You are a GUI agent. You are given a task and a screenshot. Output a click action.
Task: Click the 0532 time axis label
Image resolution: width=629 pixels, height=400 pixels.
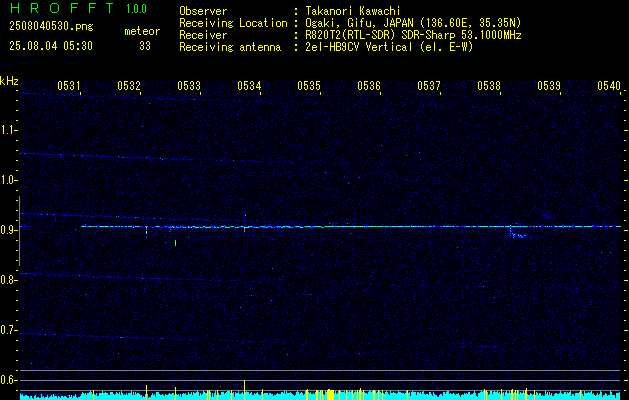coord(129,85)
